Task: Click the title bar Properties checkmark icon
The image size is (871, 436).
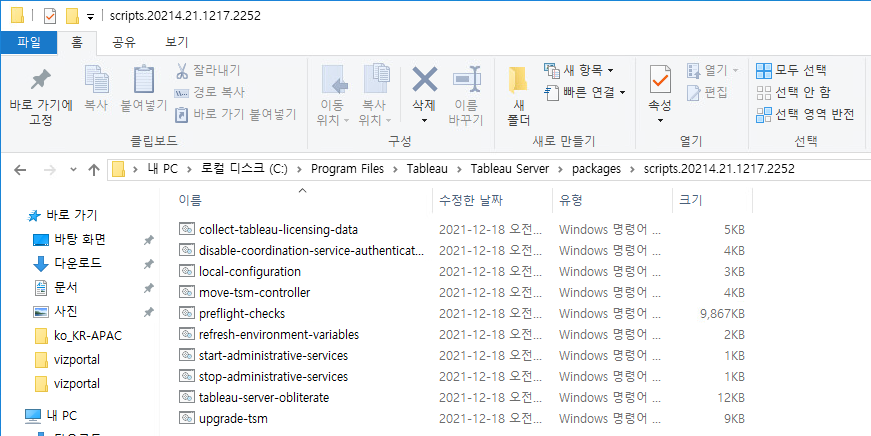Action: (50, 16)
